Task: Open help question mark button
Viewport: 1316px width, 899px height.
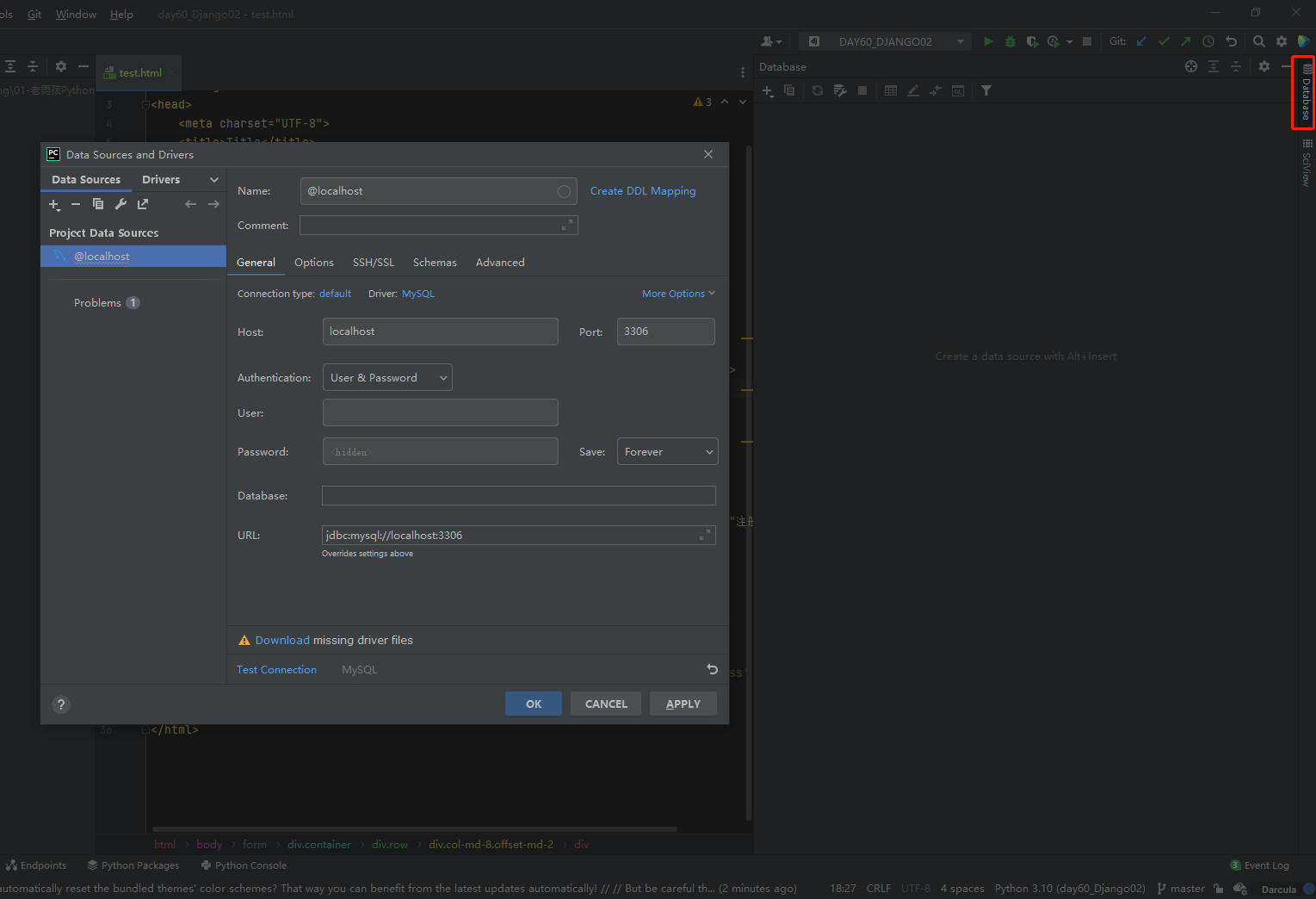Action: point(61,704)
